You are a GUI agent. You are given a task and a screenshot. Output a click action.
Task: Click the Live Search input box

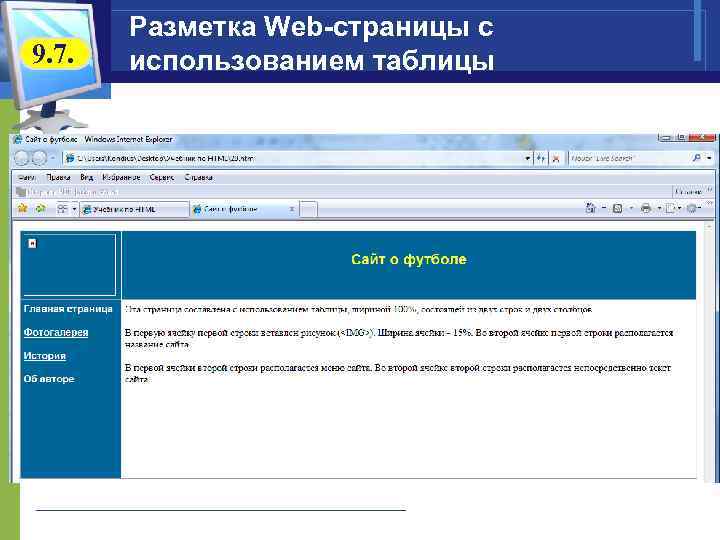(629, 158)
